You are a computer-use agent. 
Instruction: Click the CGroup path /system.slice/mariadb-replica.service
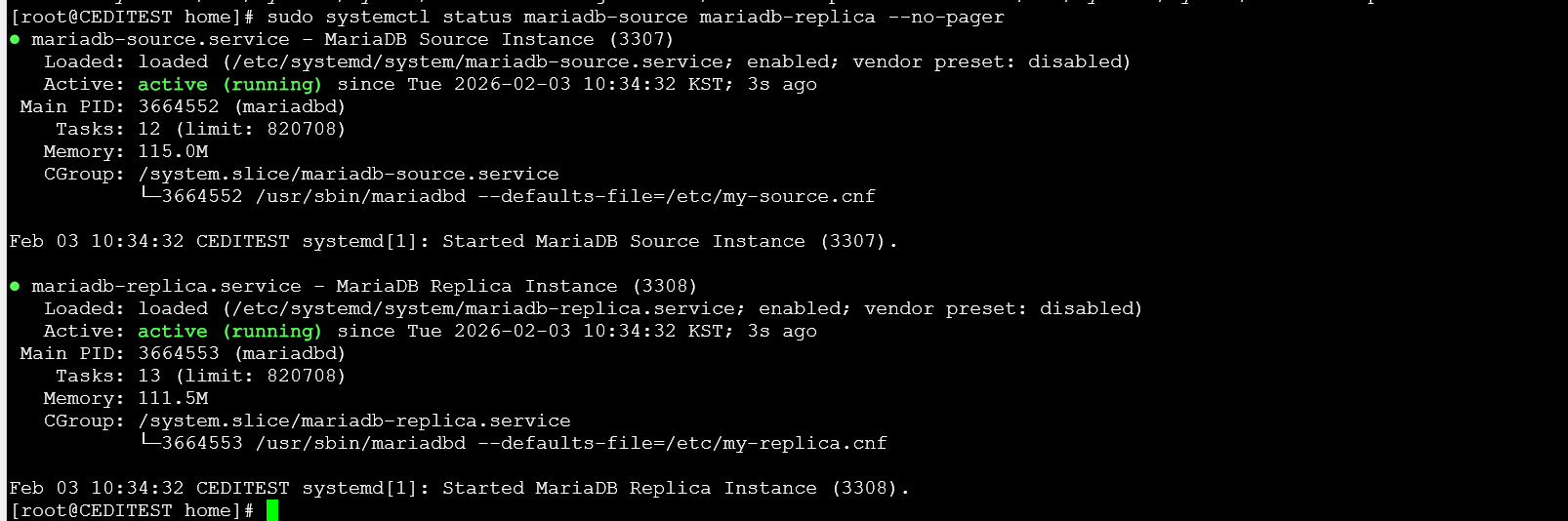(x=354, y=421)
